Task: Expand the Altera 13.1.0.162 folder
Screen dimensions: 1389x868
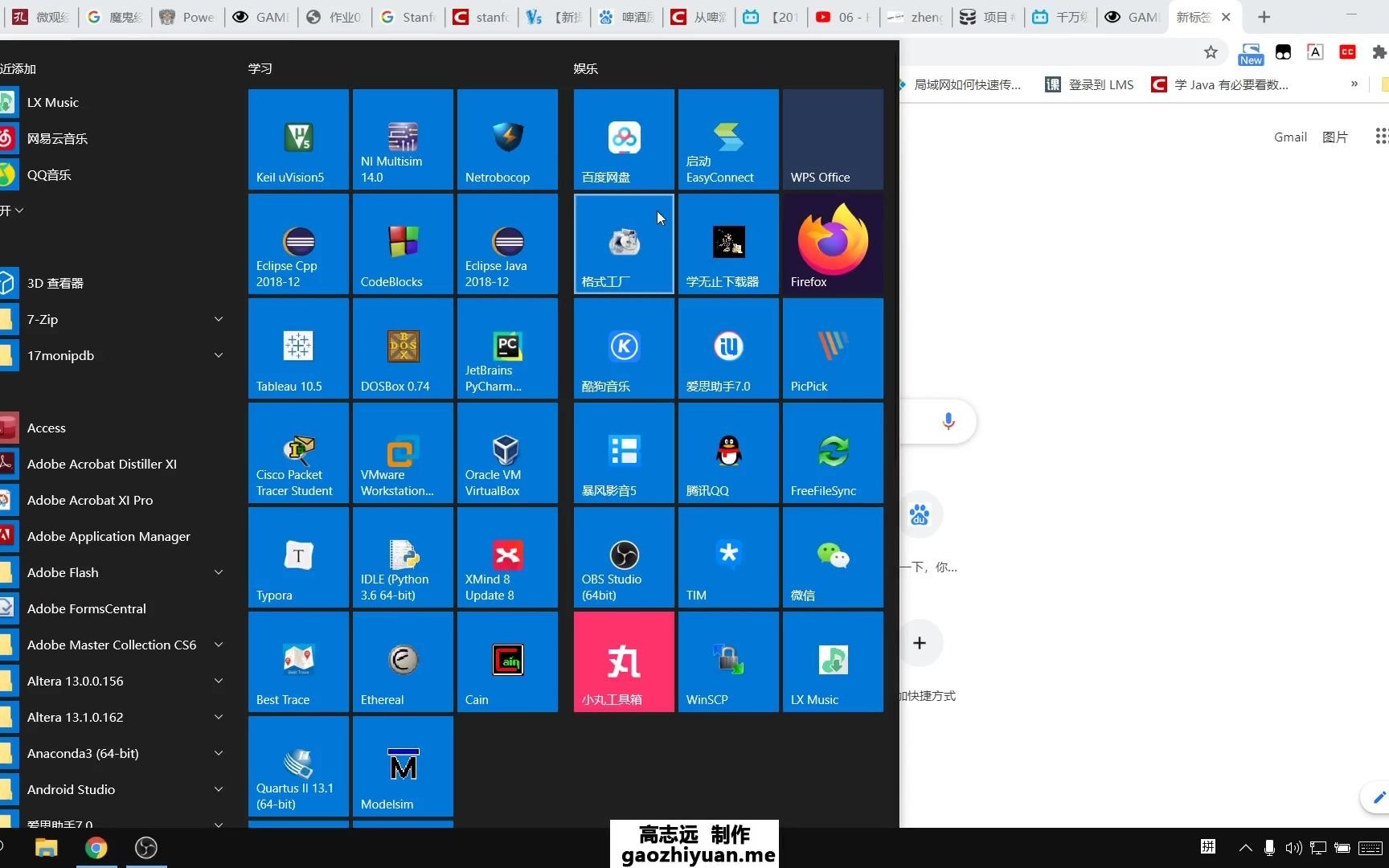Action: click(x=117, y=717)
